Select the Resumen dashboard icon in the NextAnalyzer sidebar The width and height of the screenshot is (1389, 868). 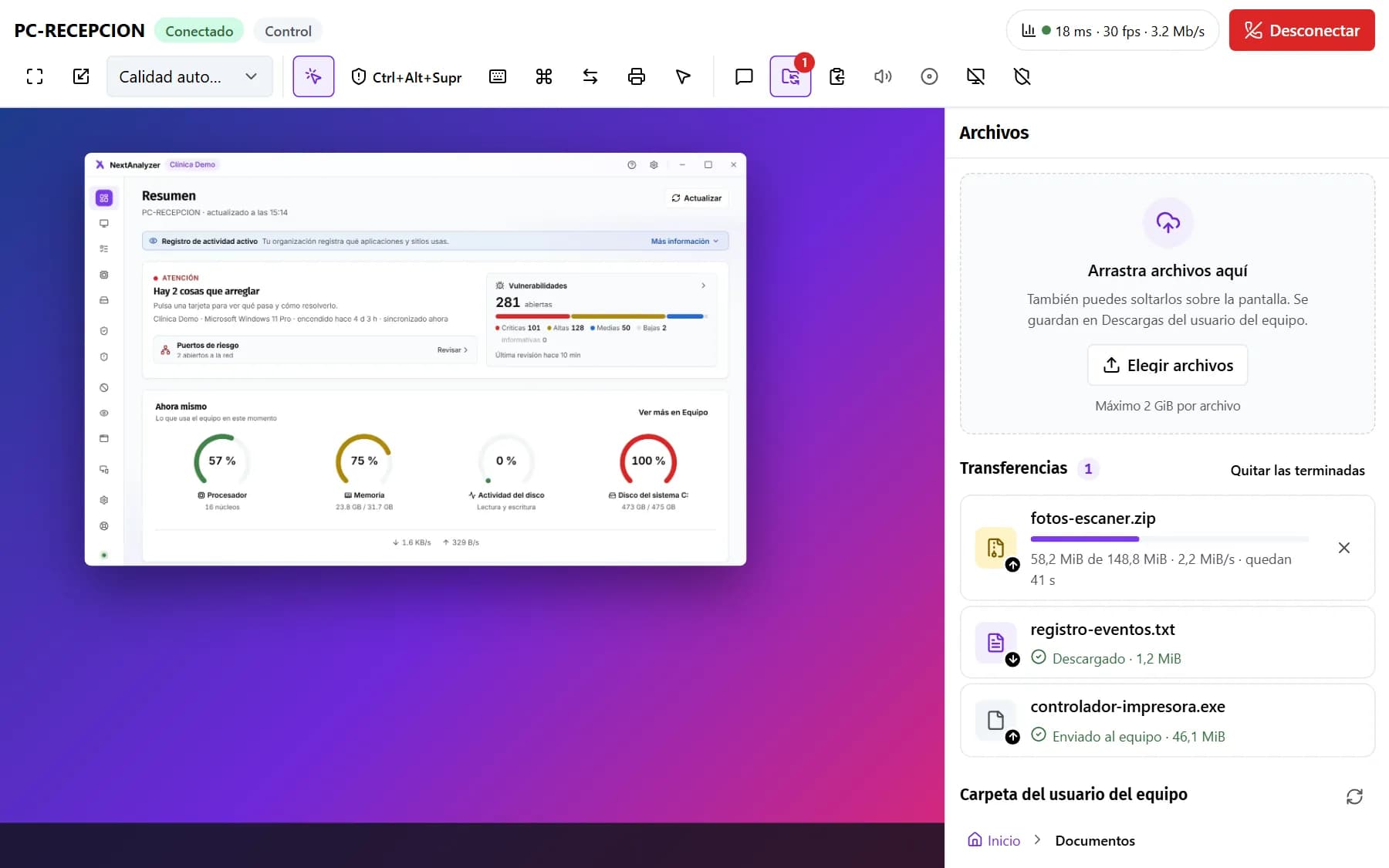pyautogui.click(x=104, y=198)
